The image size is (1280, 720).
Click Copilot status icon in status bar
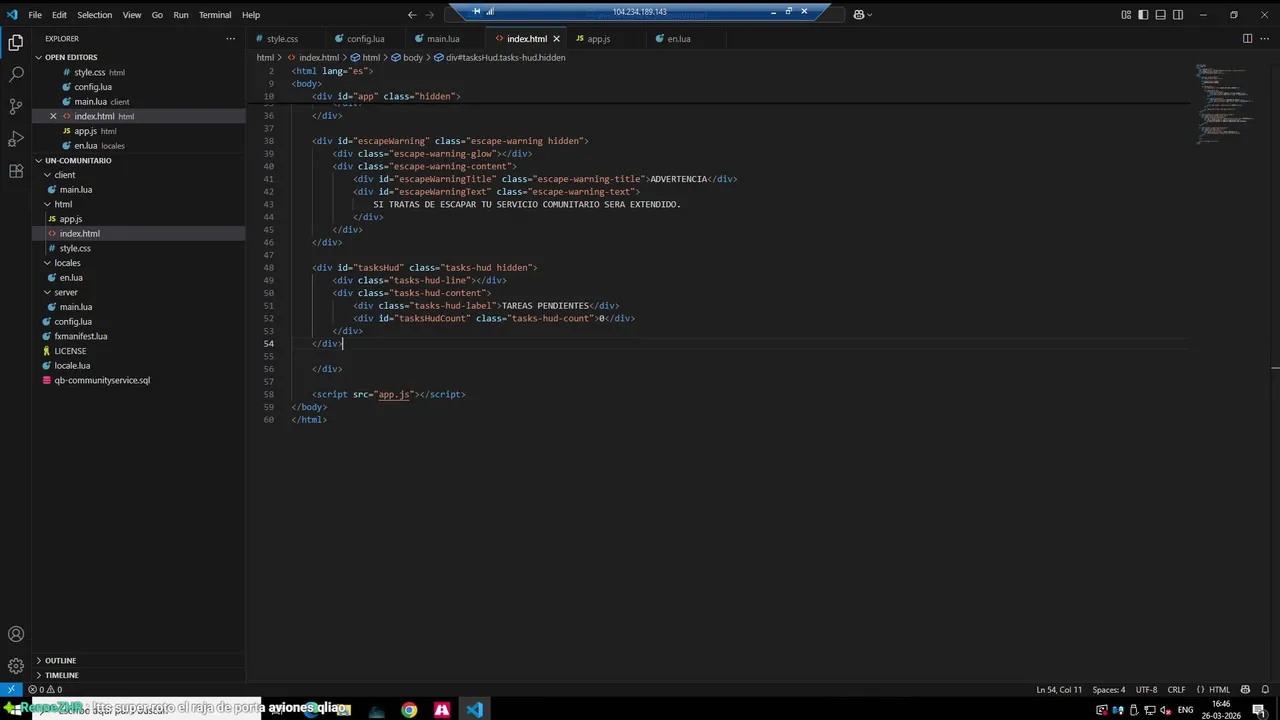click(1245, 689)
